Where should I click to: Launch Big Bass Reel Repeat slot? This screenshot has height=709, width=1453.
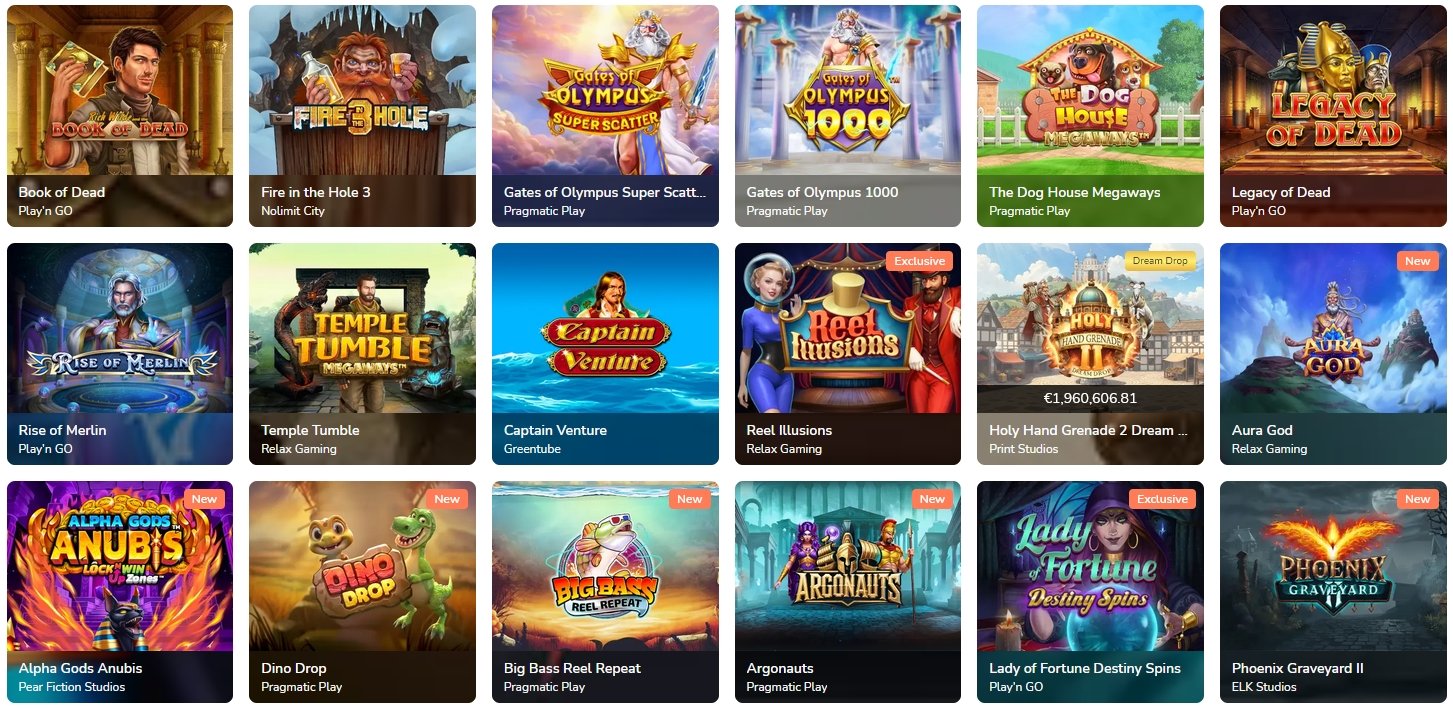tap(605, 592)
